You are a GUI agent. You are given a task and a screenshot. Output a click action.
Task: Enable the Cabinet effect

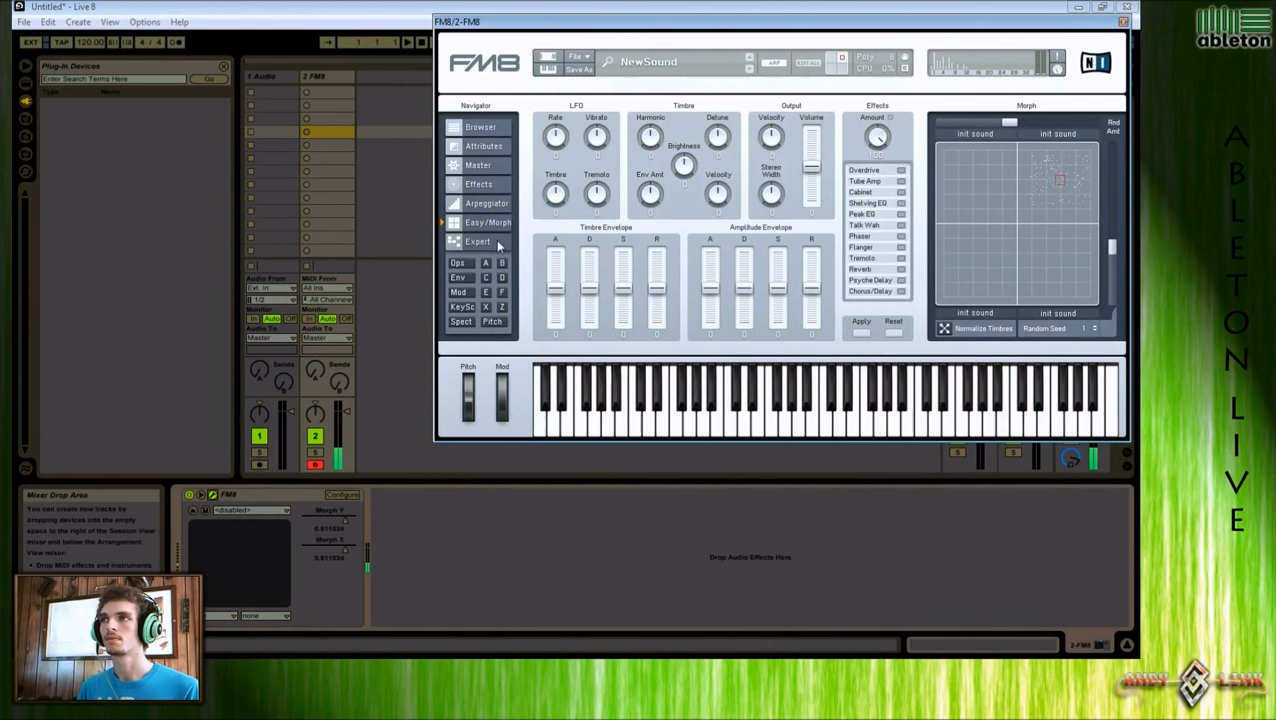point(901,192)
